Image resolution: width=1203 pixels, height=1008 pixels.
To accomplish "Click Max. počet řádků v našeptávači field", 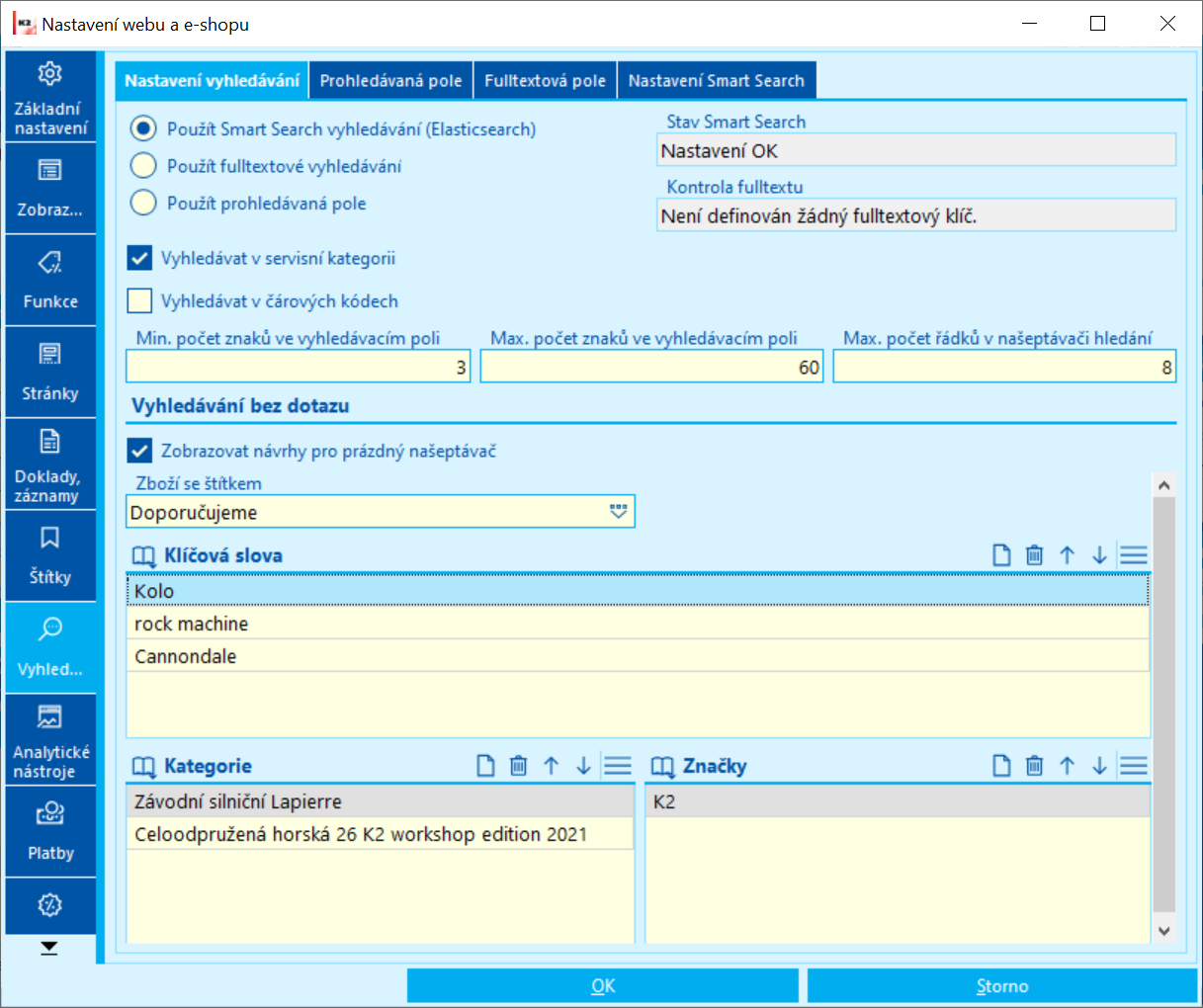I will (1004, 367).
